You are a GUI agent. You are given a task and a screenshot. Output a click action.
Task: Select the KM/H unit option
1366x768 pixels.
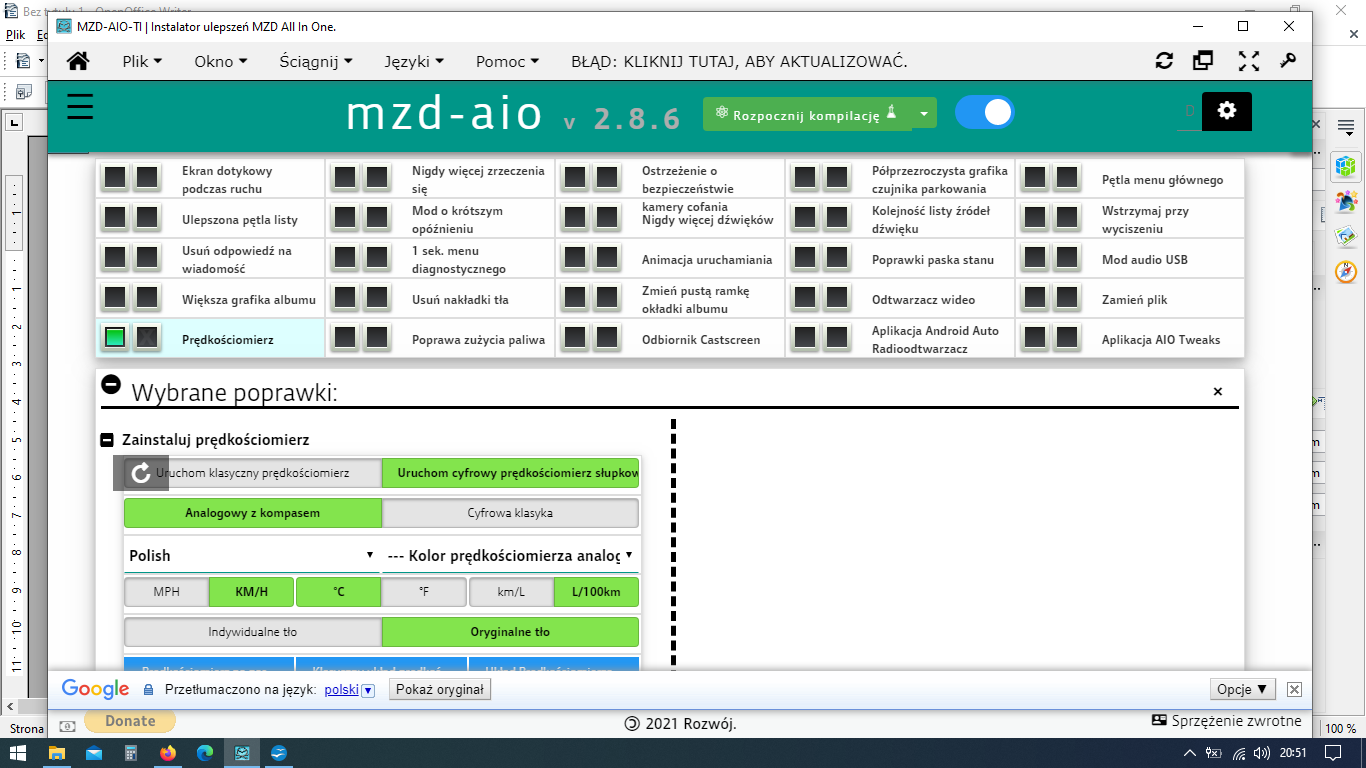click(x=251, y=592)
